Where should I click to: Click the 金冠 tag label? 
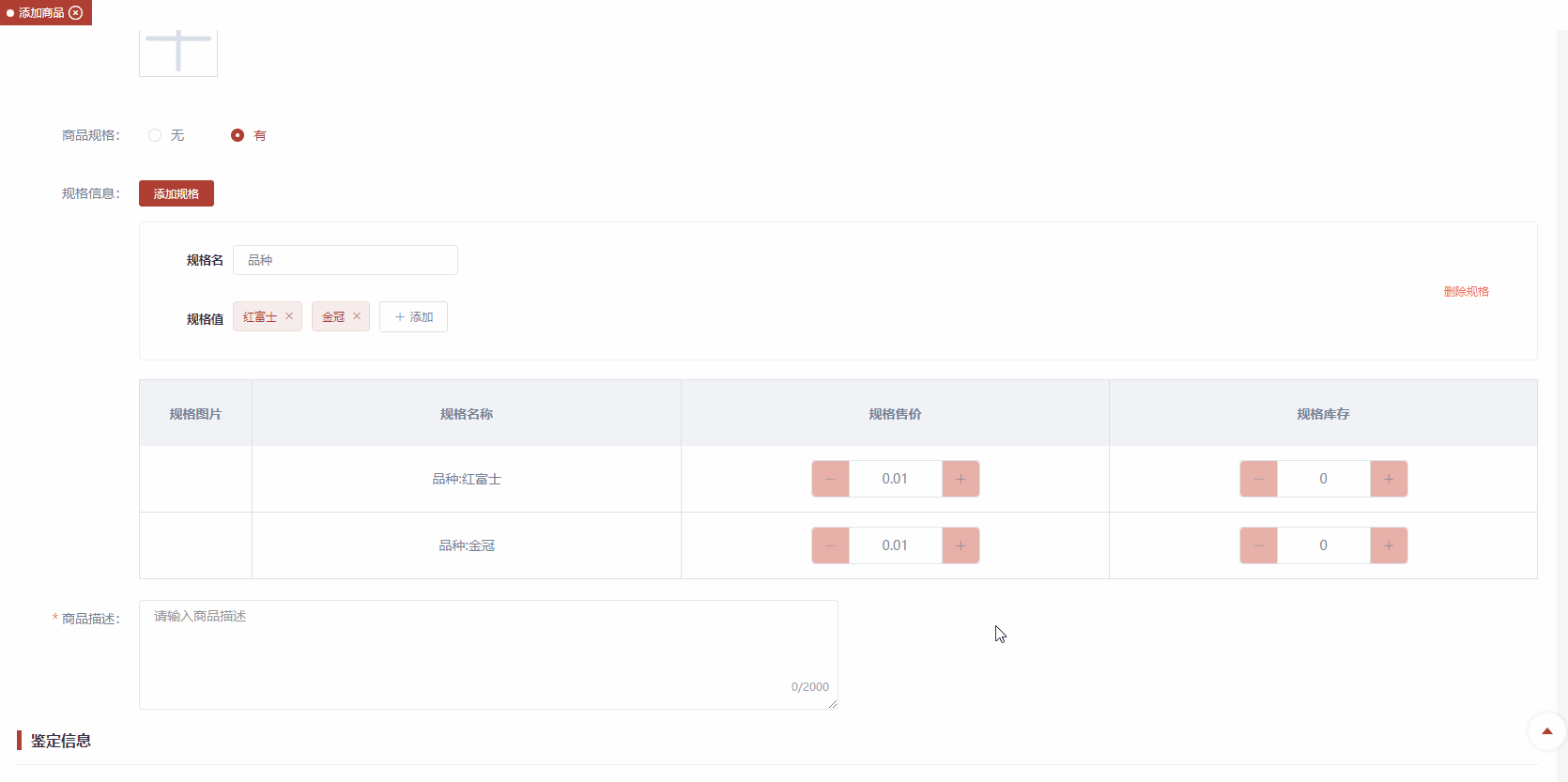click(333, 317)
